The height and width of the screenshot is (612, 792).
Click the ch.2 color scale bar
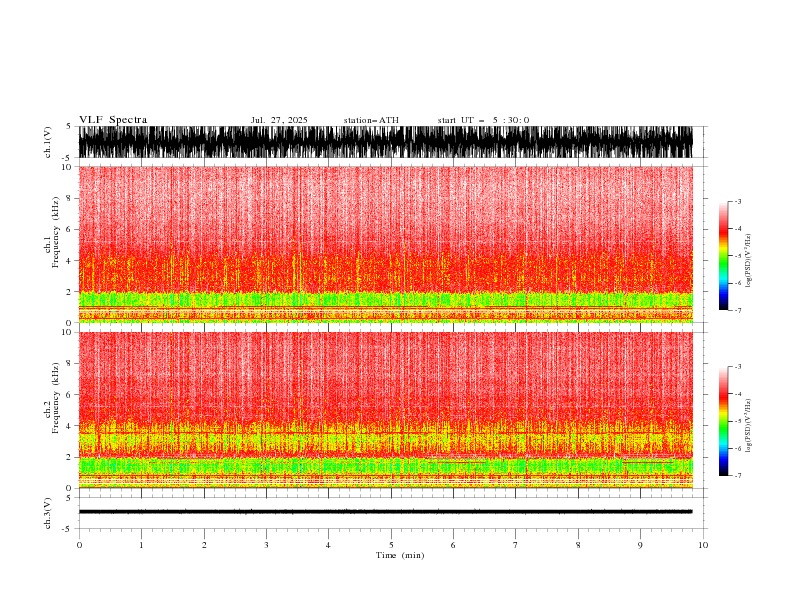(x=723, y=421)
